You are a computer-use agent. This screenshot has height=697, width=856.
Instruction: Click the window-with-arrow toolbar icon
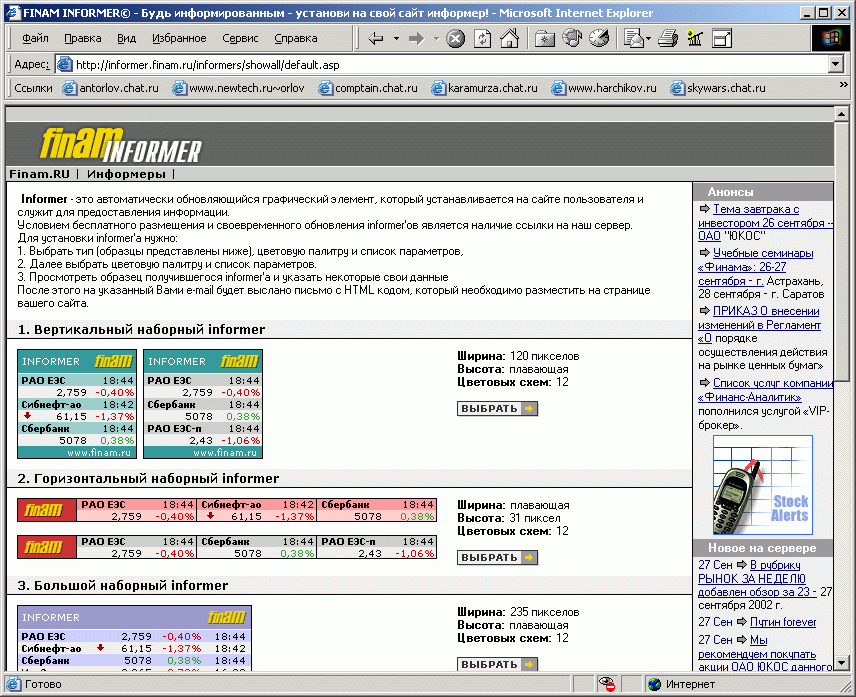click(722, 39)
